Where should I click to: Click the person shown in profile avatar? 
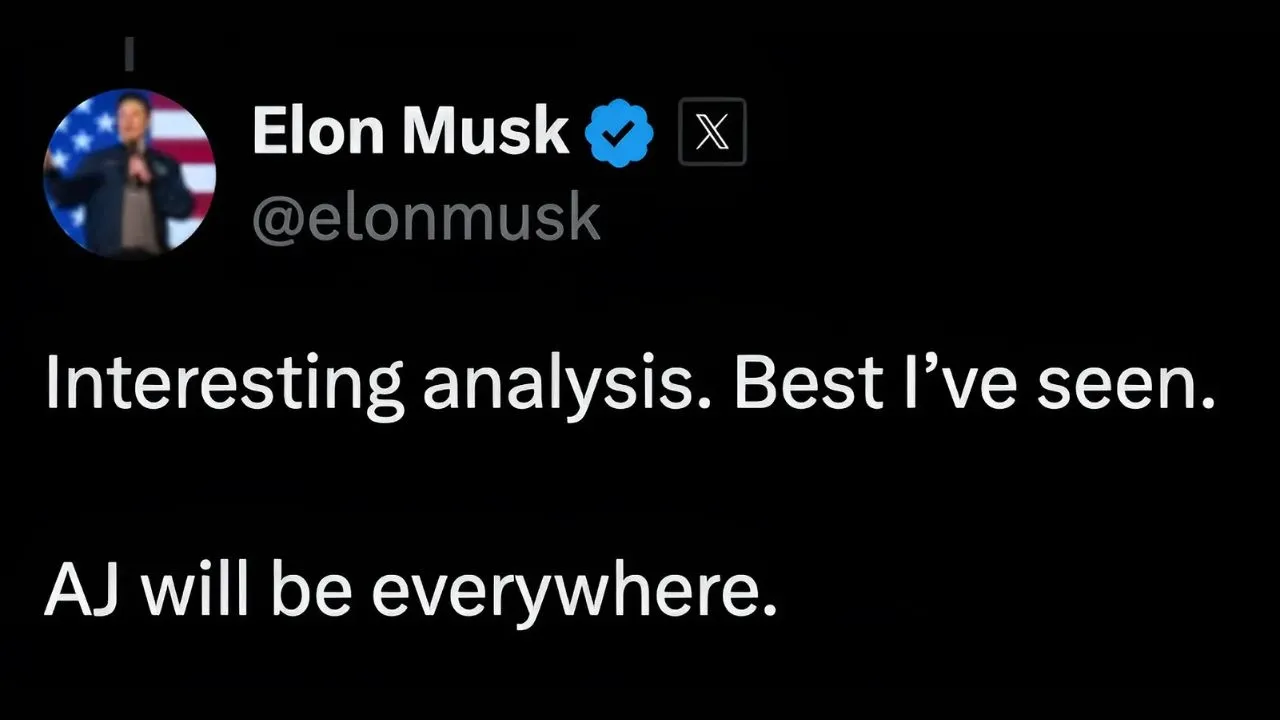(133, 180)
